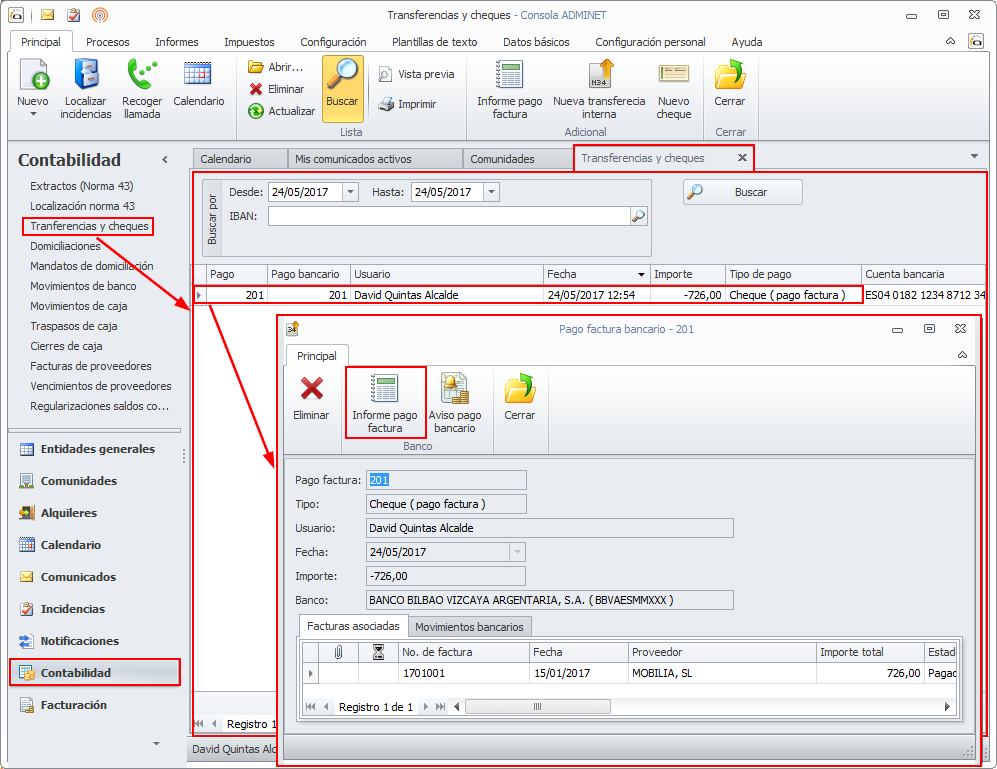Click the broadcast signal icon in title bar
997x769 pixels.
click(x=100, y=15)
